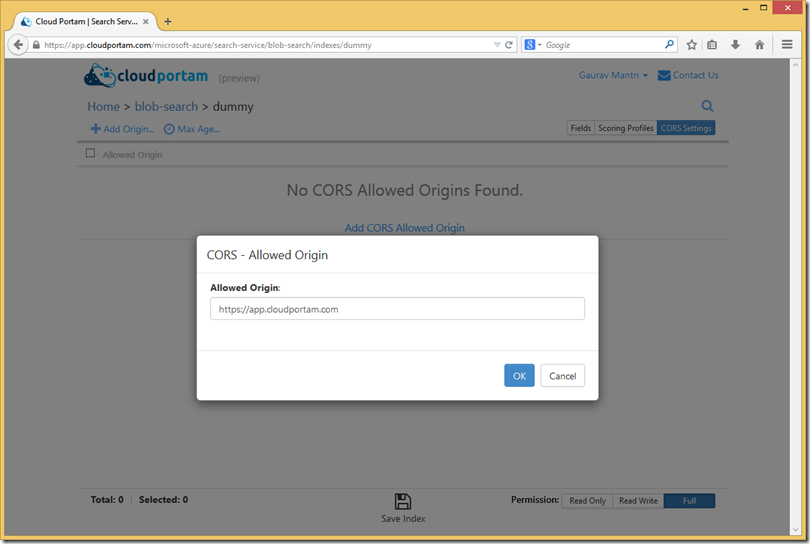Screen dimensions: 810x544
Task: Click the address bar URL
Action: (x=208, y=45)
